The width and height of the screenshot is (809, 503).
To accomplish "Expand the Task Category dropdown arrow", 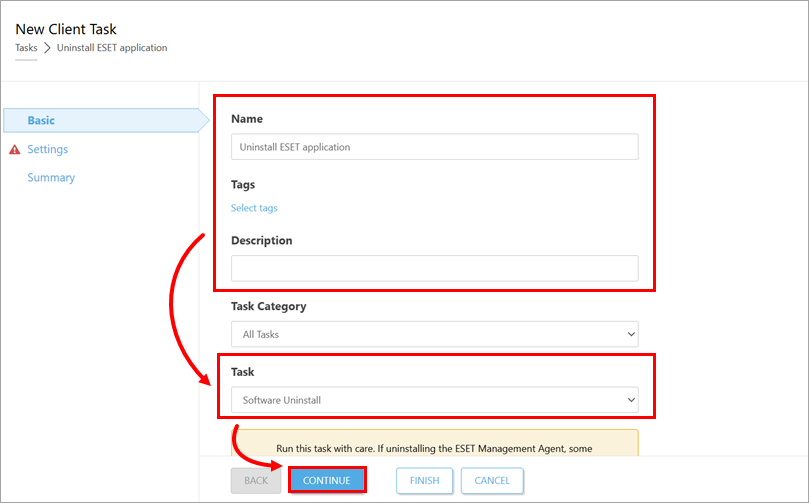I will pos(630,334).
